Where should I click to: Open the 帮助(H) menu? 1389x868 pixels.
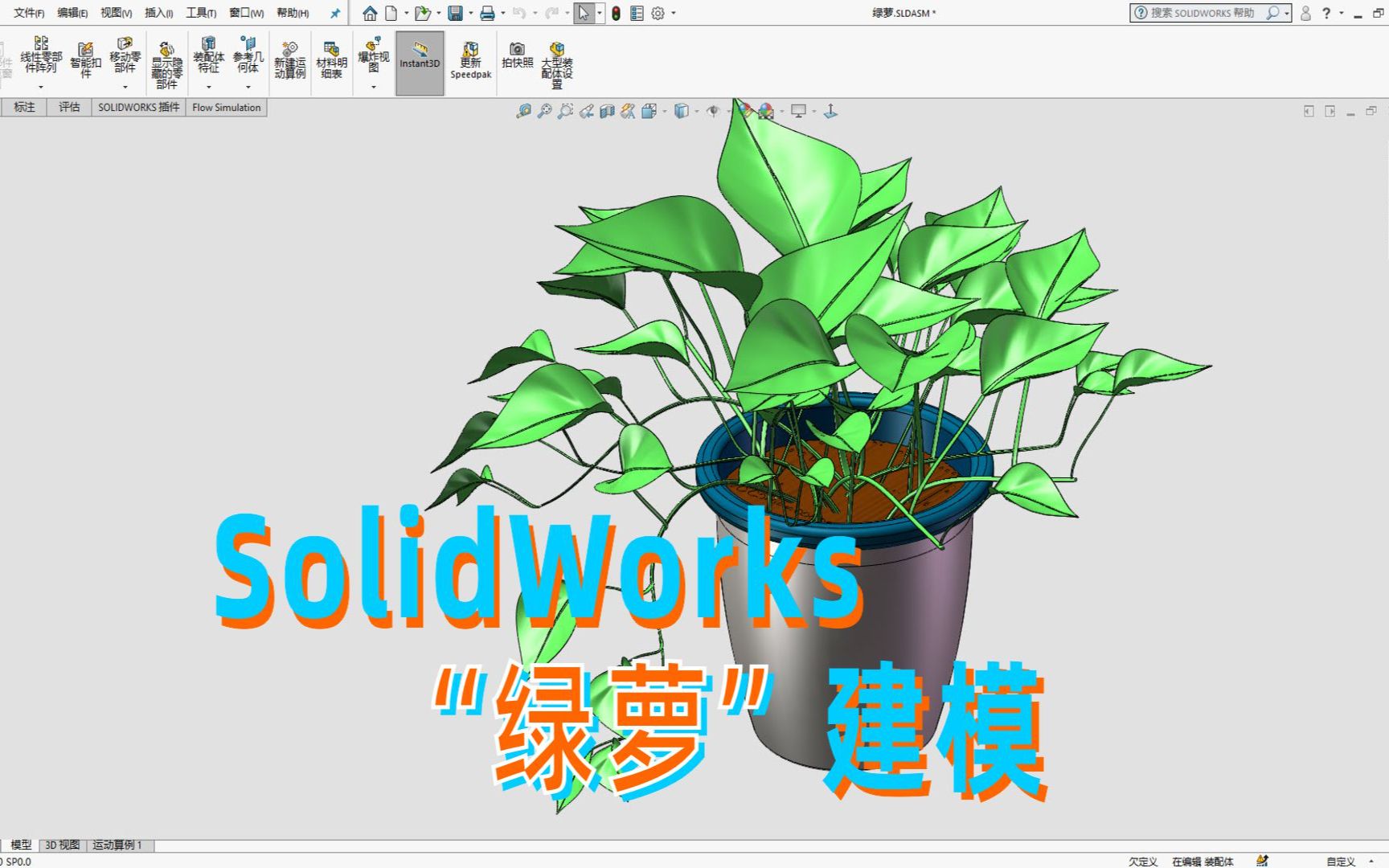[293, 13]
